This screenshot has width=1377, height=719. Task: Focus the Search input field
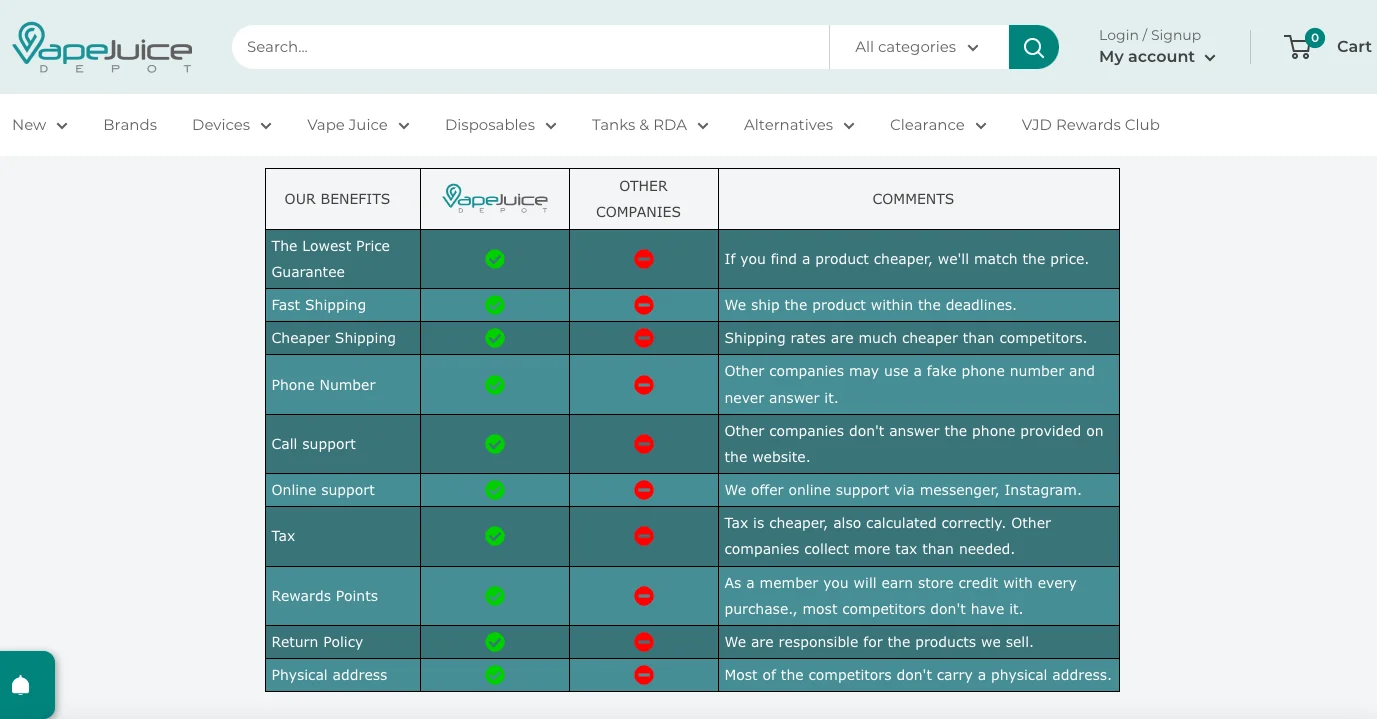530,47
